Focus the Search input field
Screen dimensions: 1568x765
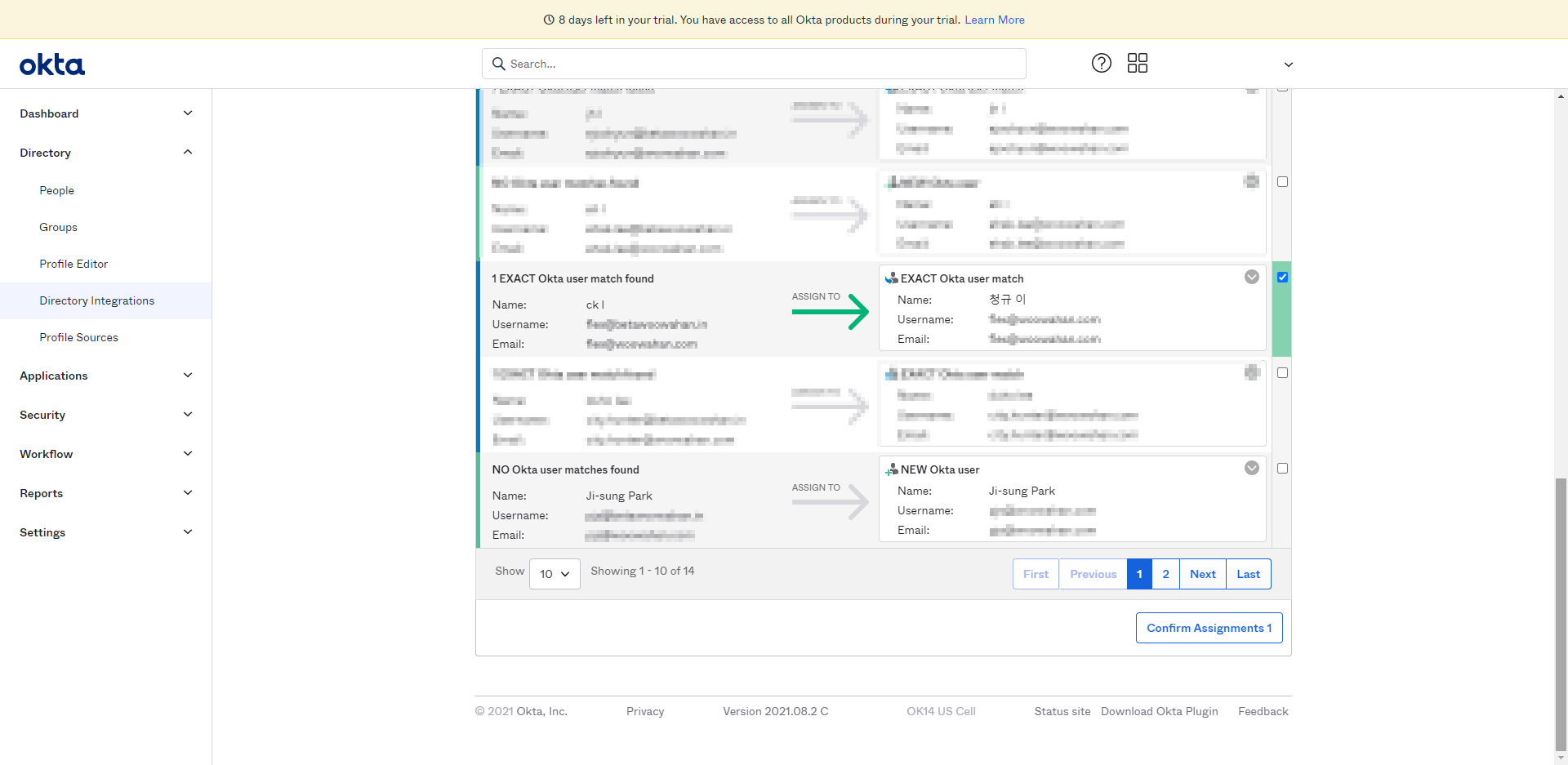[754, 64]
